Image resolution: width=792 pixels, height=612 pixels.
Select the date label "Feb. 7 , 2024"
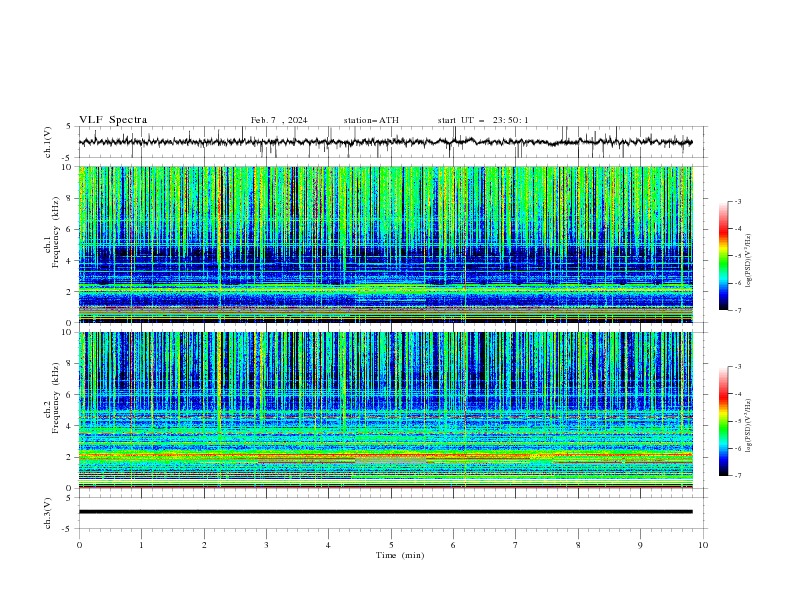coord(279,120)
